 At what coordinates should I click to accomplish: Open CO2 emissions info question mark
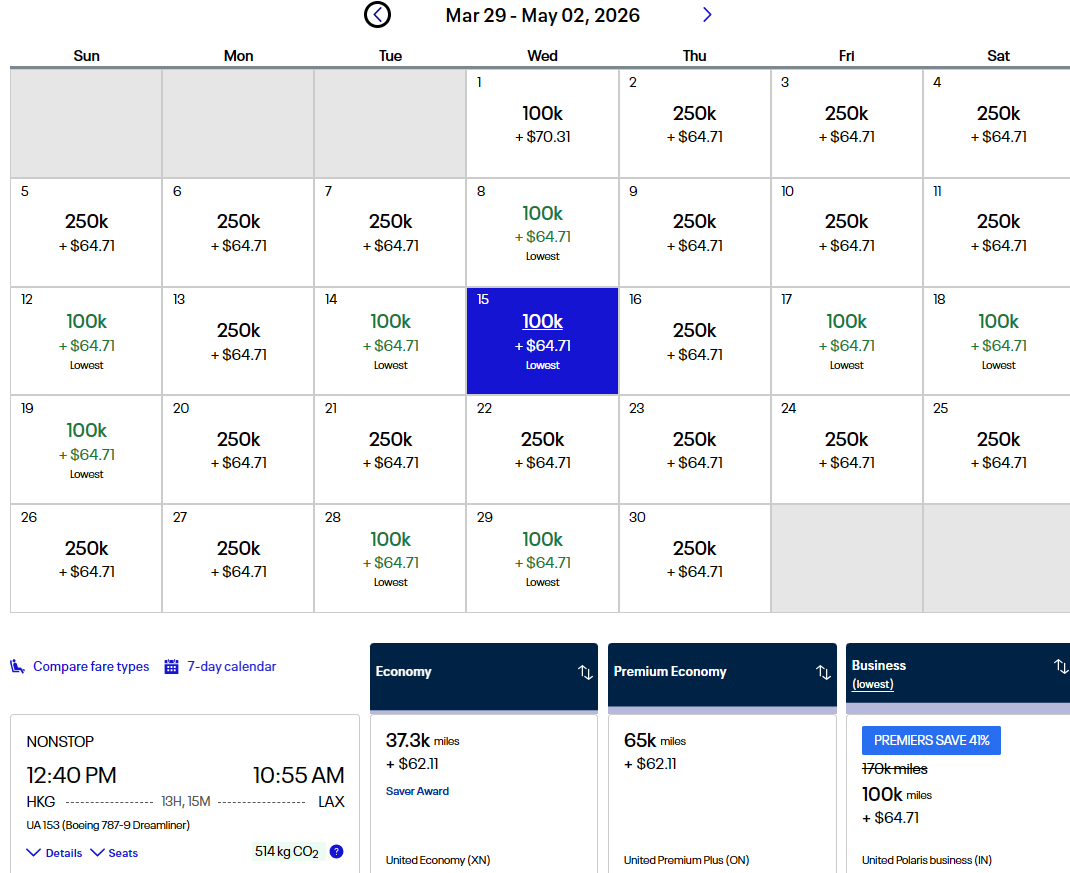click(x=336, y=852)
